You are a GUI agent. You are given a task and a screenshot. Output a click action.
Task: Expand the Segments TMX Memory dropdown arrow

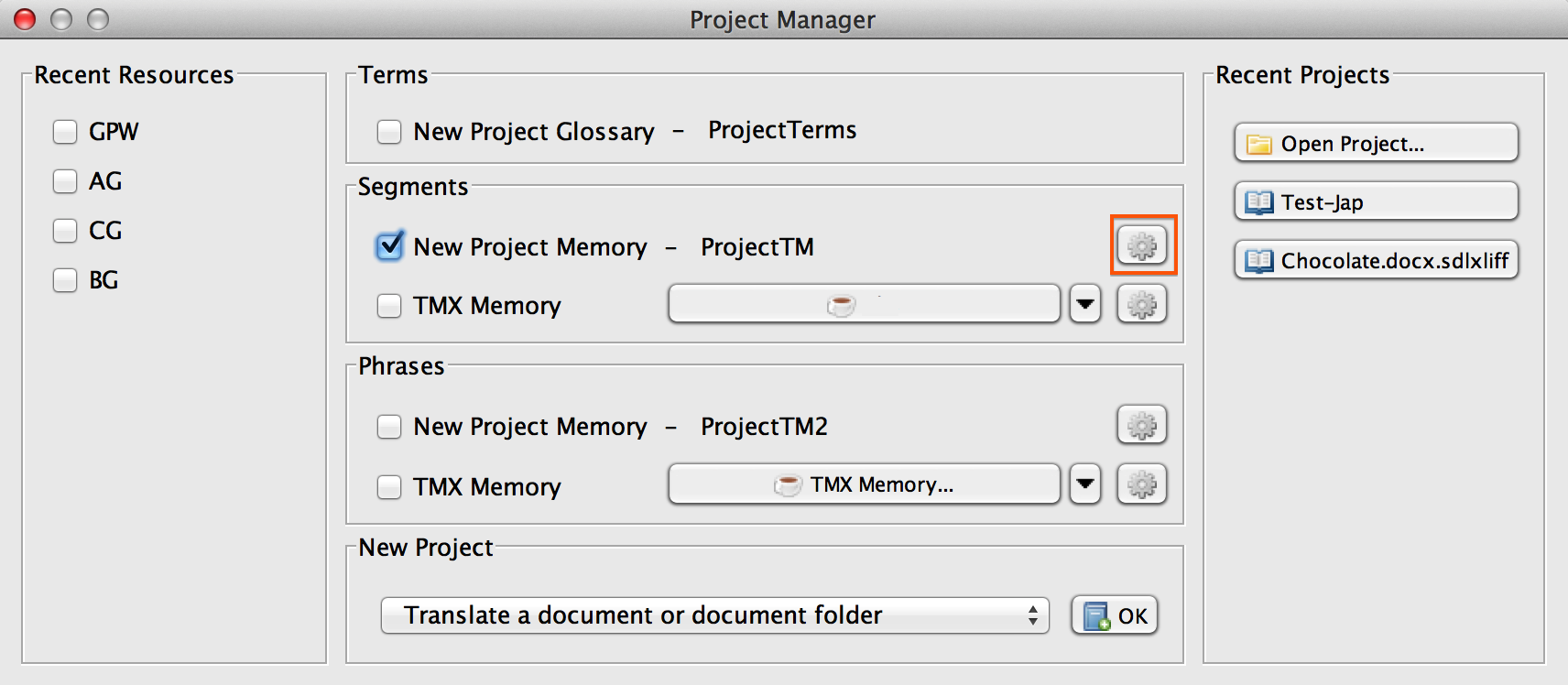tap(1085, 304)
